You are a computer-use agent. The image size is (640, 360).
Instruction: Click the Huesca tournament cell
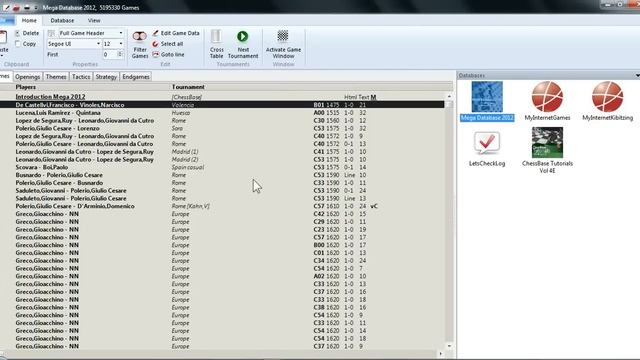(181, 113)
